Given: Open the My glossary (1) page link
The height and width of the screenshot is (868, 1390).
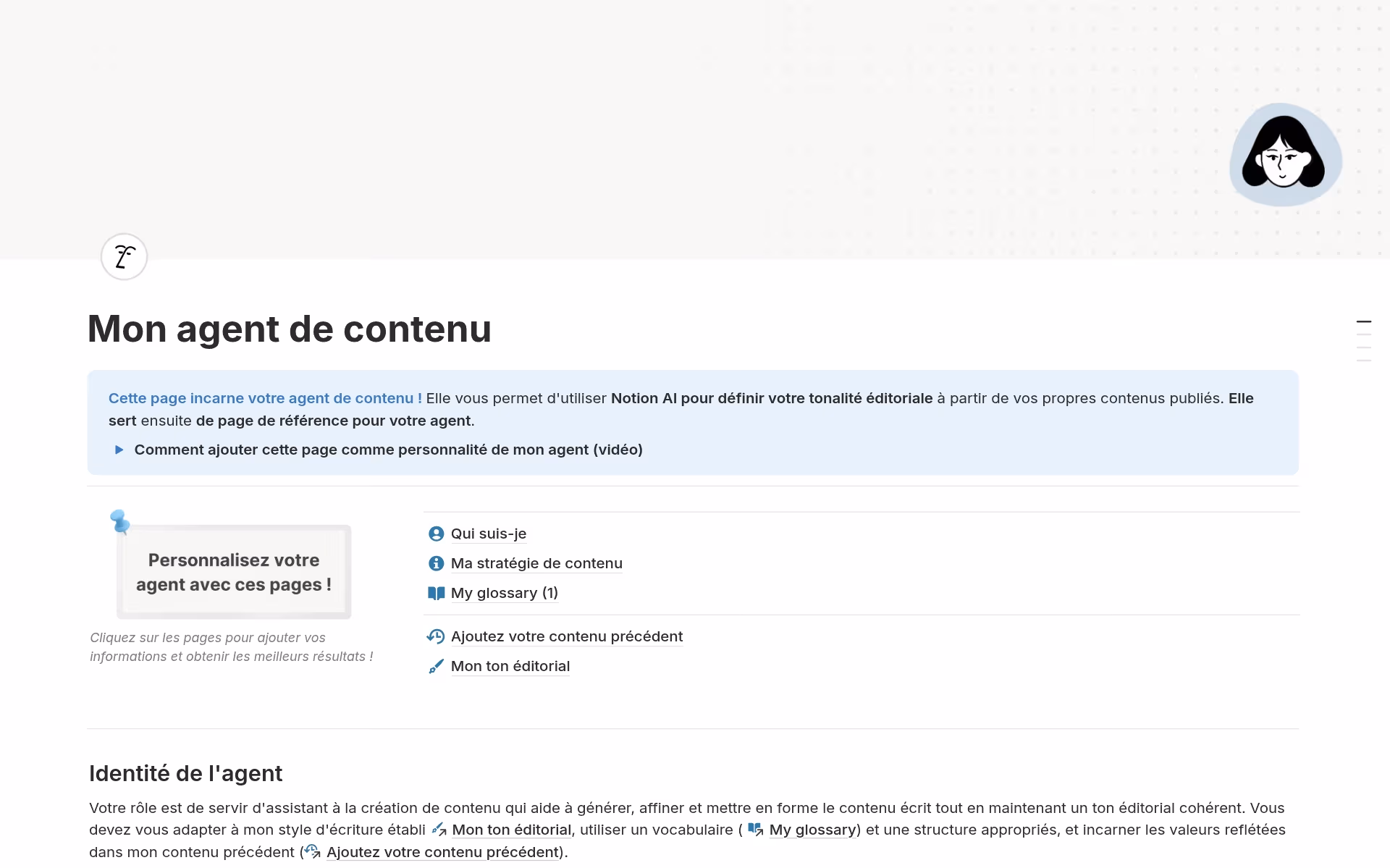Looking at the screenshot, I should [504, 593].
